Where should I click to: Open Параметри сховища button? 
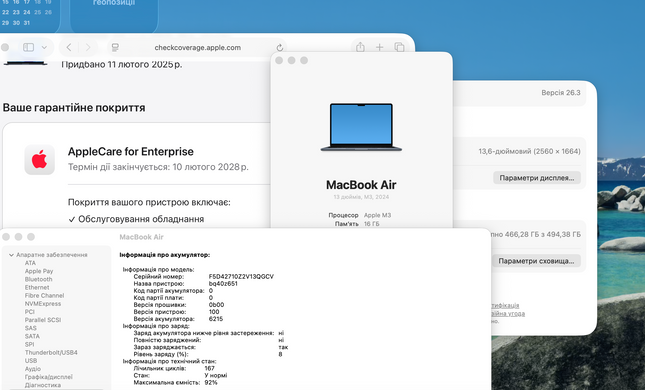[536, 261]
